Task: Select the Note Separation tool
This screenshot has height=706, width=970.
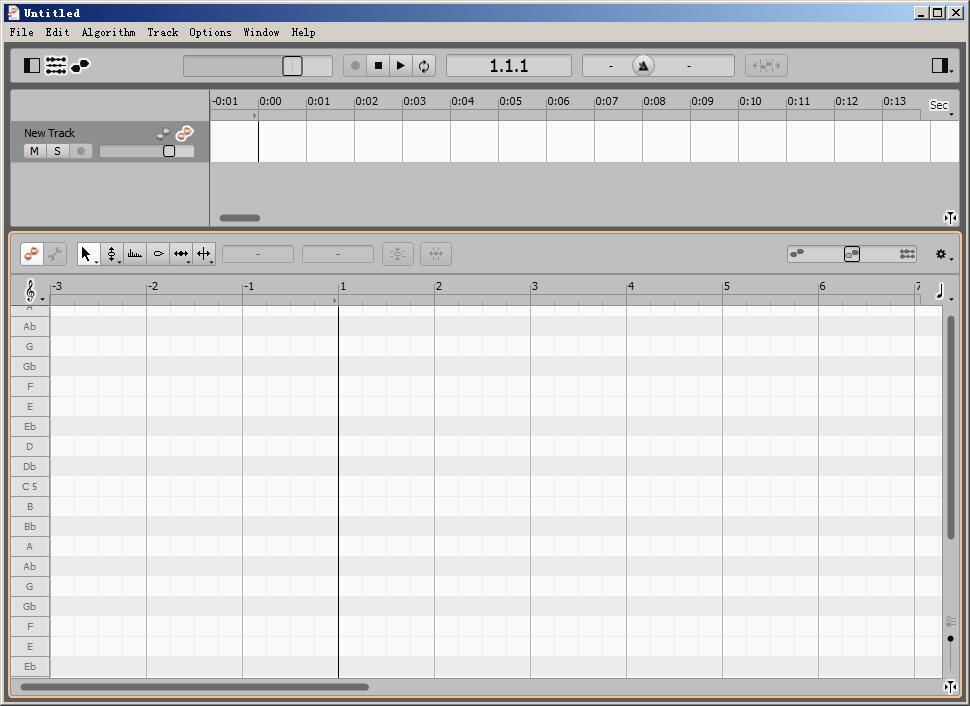Action: point(204,254)
